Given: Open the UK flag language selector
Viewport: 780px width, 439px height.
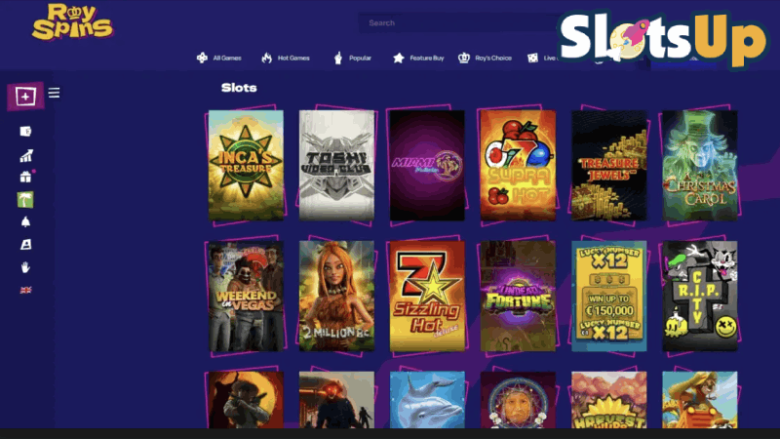Looking at the screenshot, I should click(25, 290).
